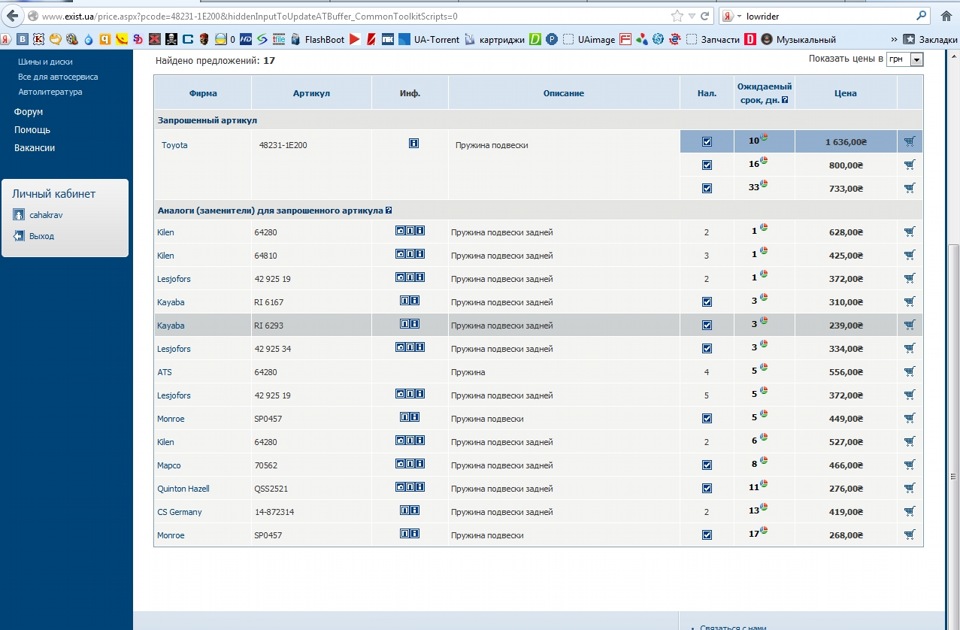Open info icon for Toyota 48231-1E200
This screenshot has height=630, width=960.
click(414, 143)
